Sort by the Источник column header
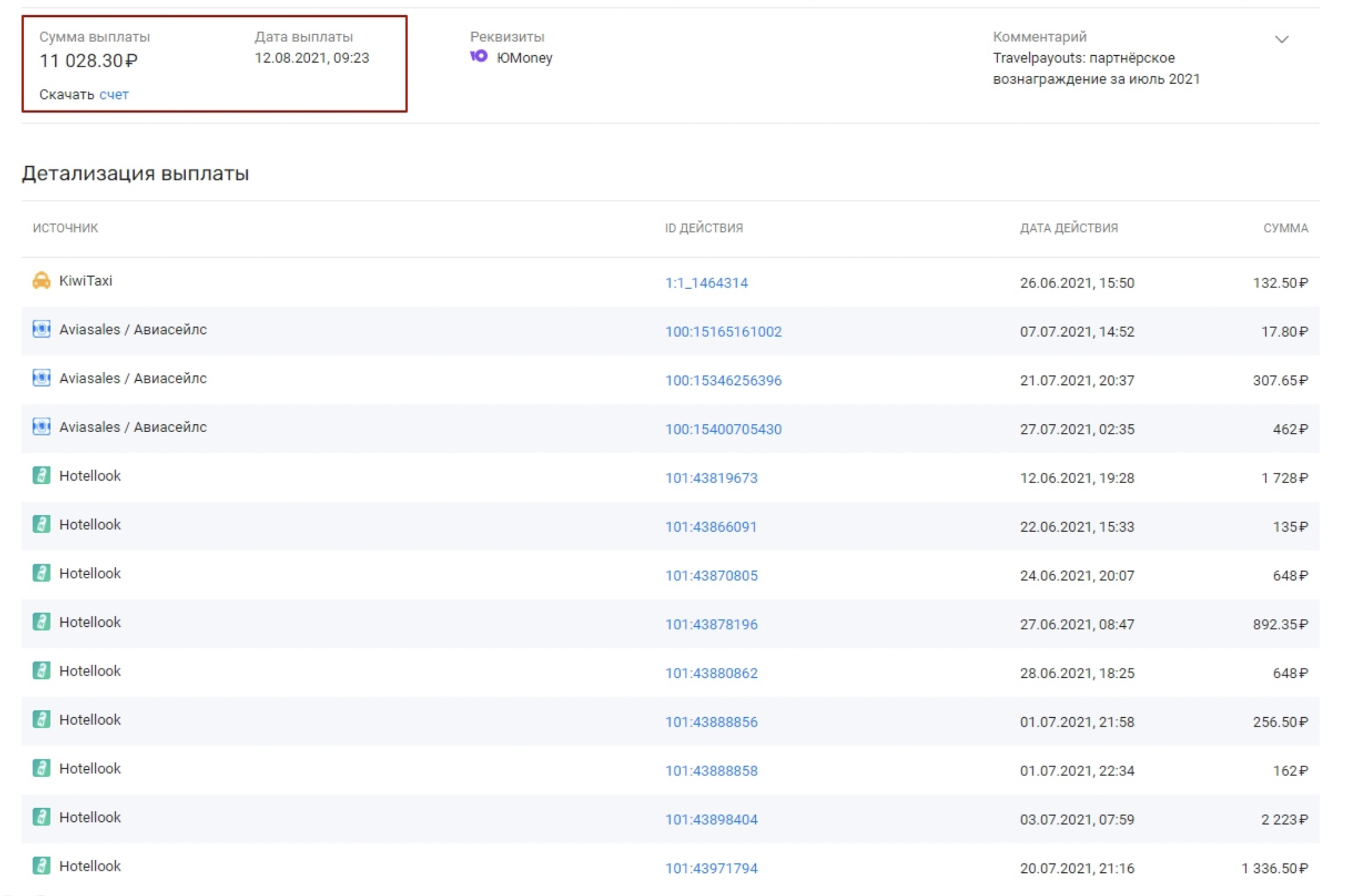The image size is (1348, 896). point(65,228)
